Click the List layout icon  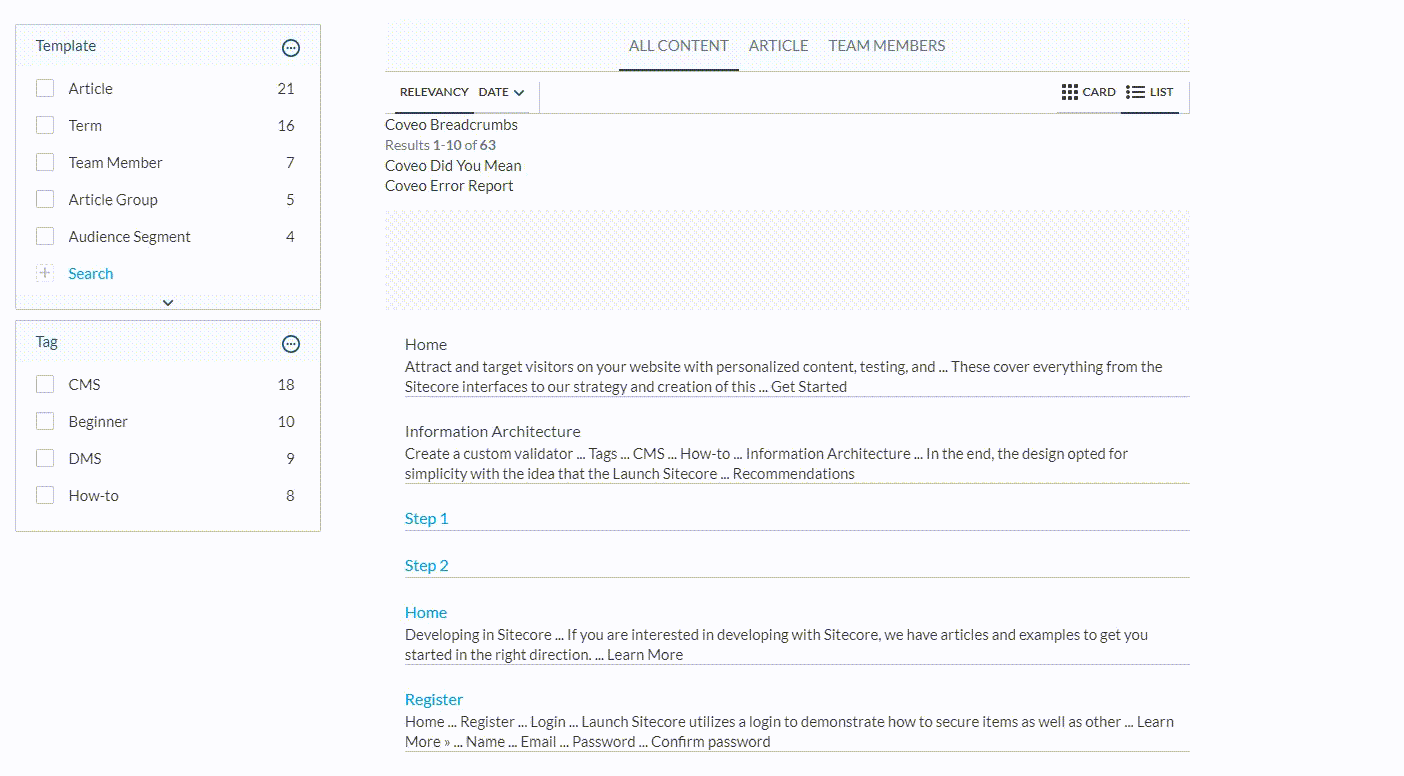(1135, 92)
